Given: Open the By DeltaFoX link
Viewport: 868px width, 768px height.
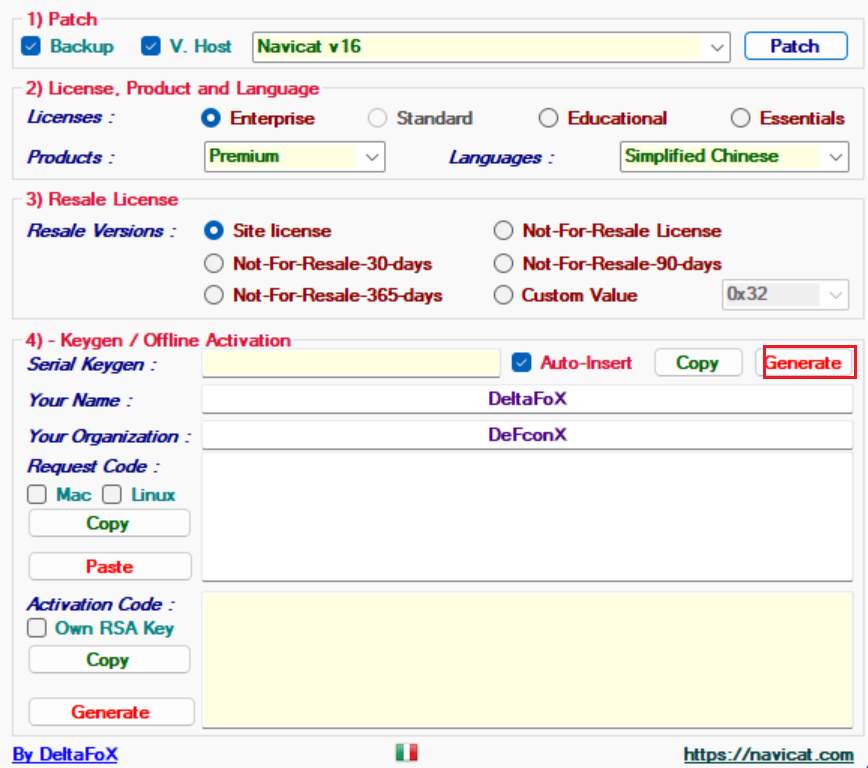Looking at the screenshot, I should 65,754.
